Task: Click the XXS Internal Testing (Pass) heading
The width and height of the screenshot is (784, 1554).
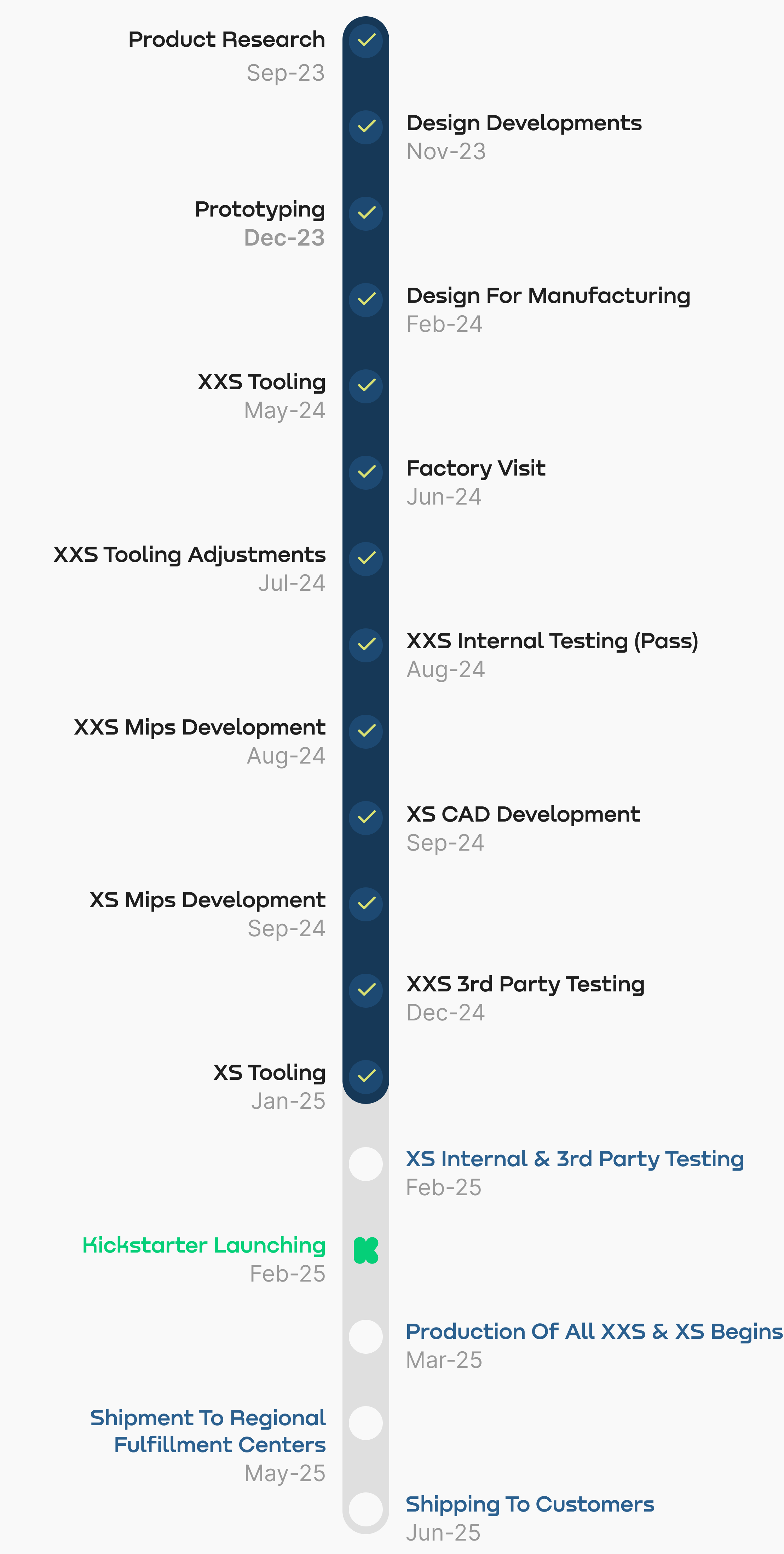Action: point(552,641)
